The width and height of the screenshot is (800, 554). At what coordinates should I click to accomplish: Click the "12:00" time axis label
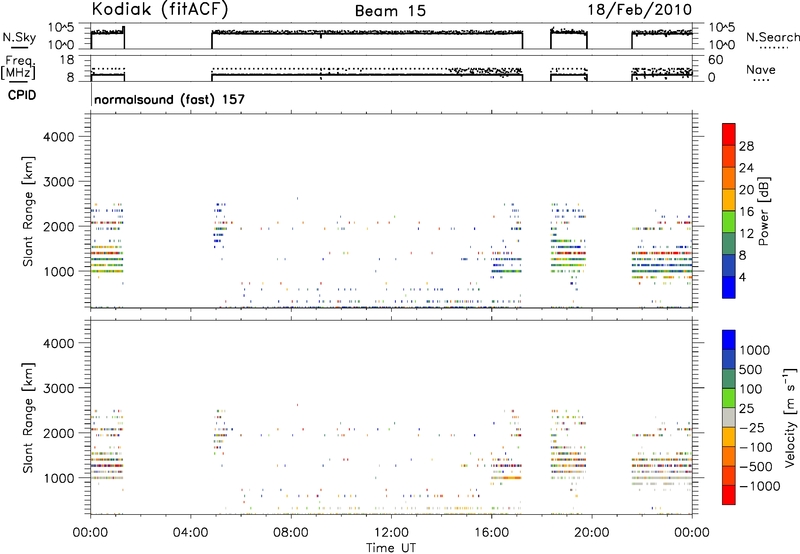pyautogui.click(x=391, y=533)
